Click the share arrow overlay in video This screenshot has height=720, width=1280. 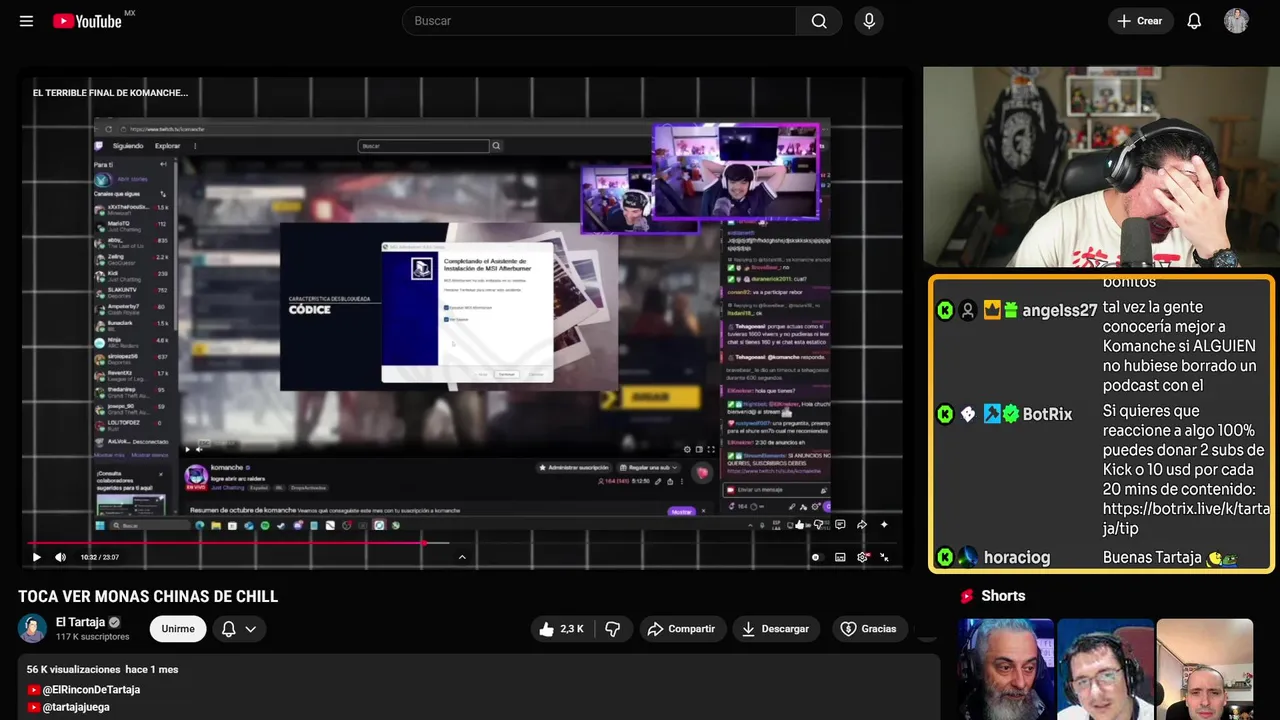click(862, 524)
